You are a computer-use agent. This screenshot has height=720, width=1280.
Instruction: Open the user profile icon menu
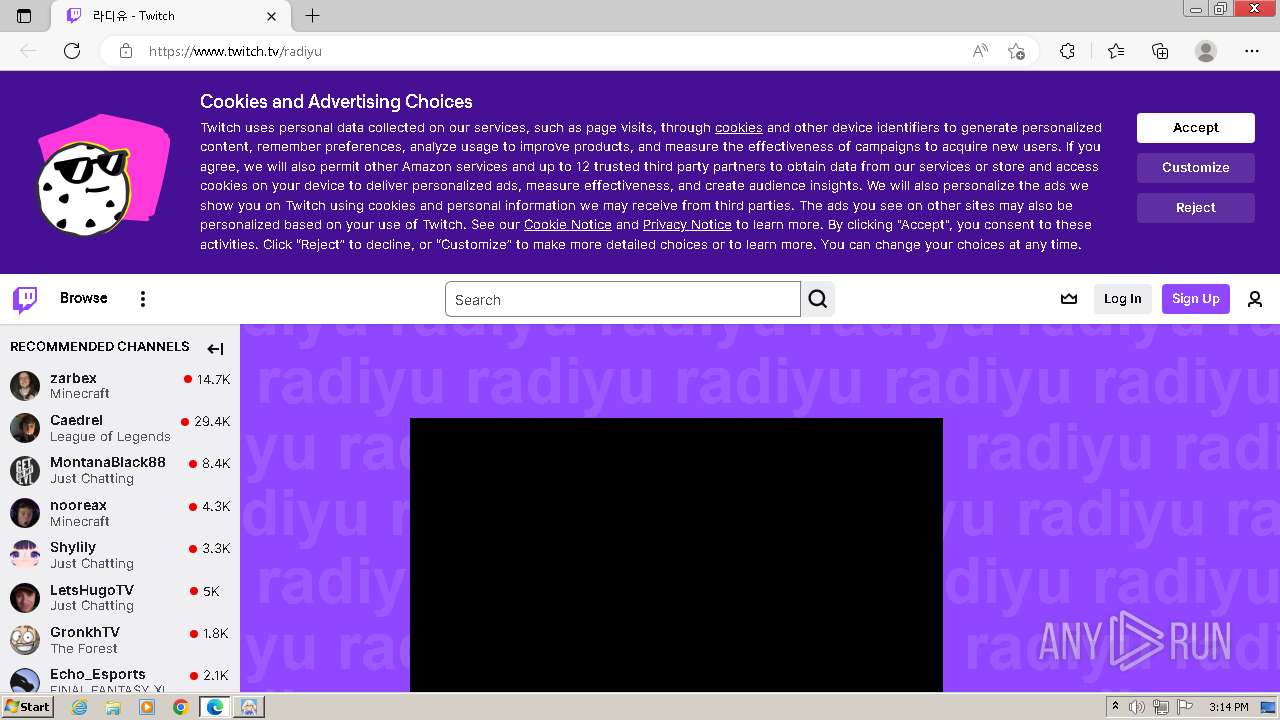click(1255, 299)
